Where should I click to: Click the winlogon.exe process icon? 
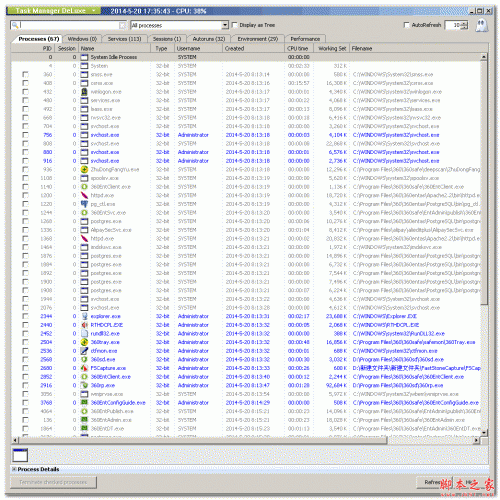[85, 92]
